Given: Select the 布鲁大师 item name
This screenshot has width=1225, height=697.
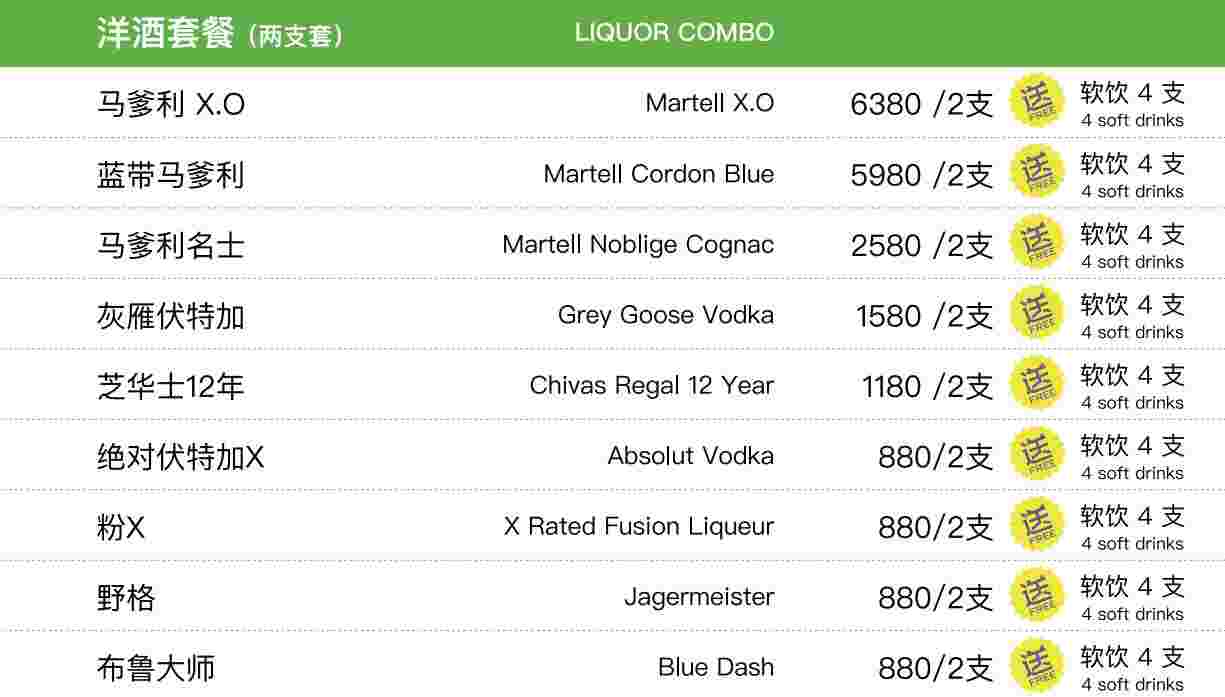Looking at the screenshot, I should point(156,668).
